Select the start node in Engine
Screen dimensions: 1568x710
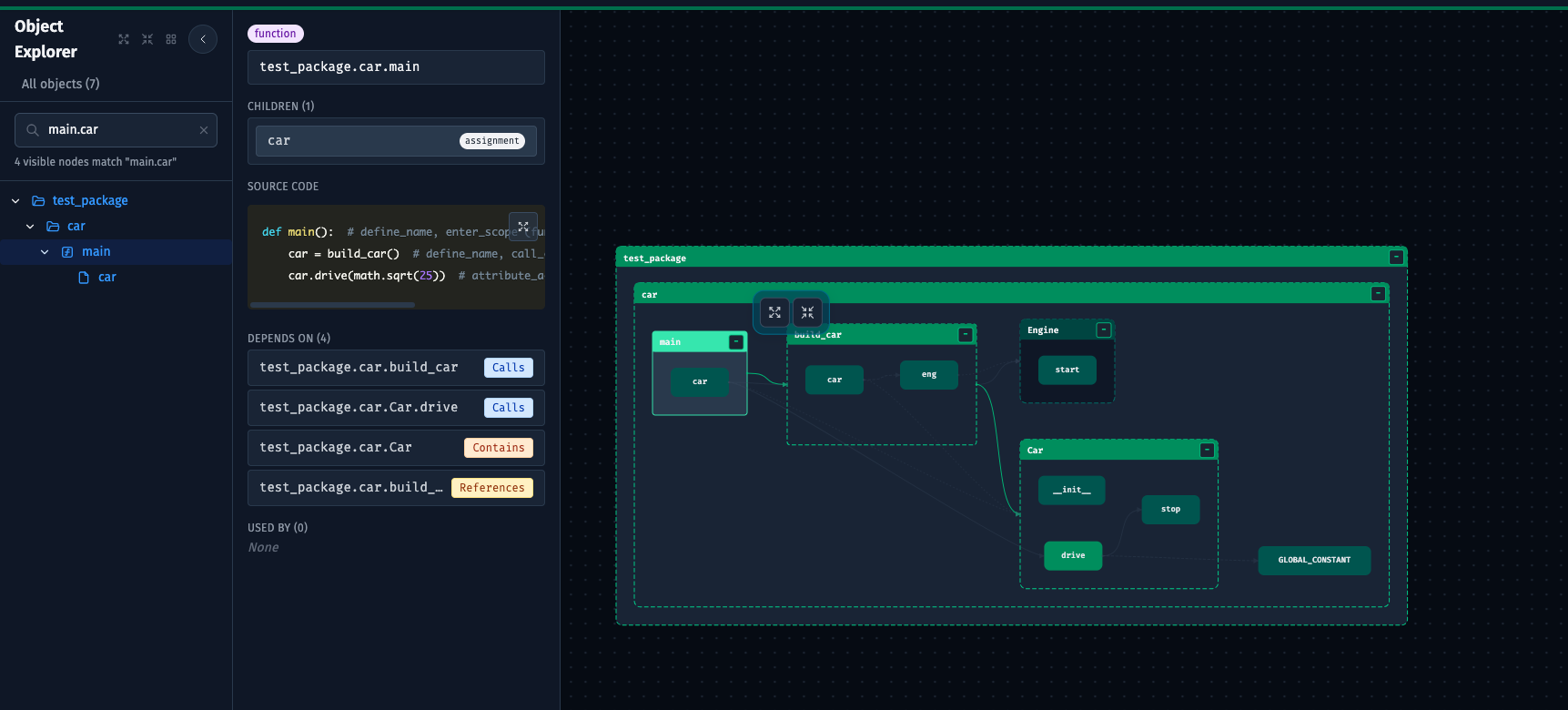1067,370
